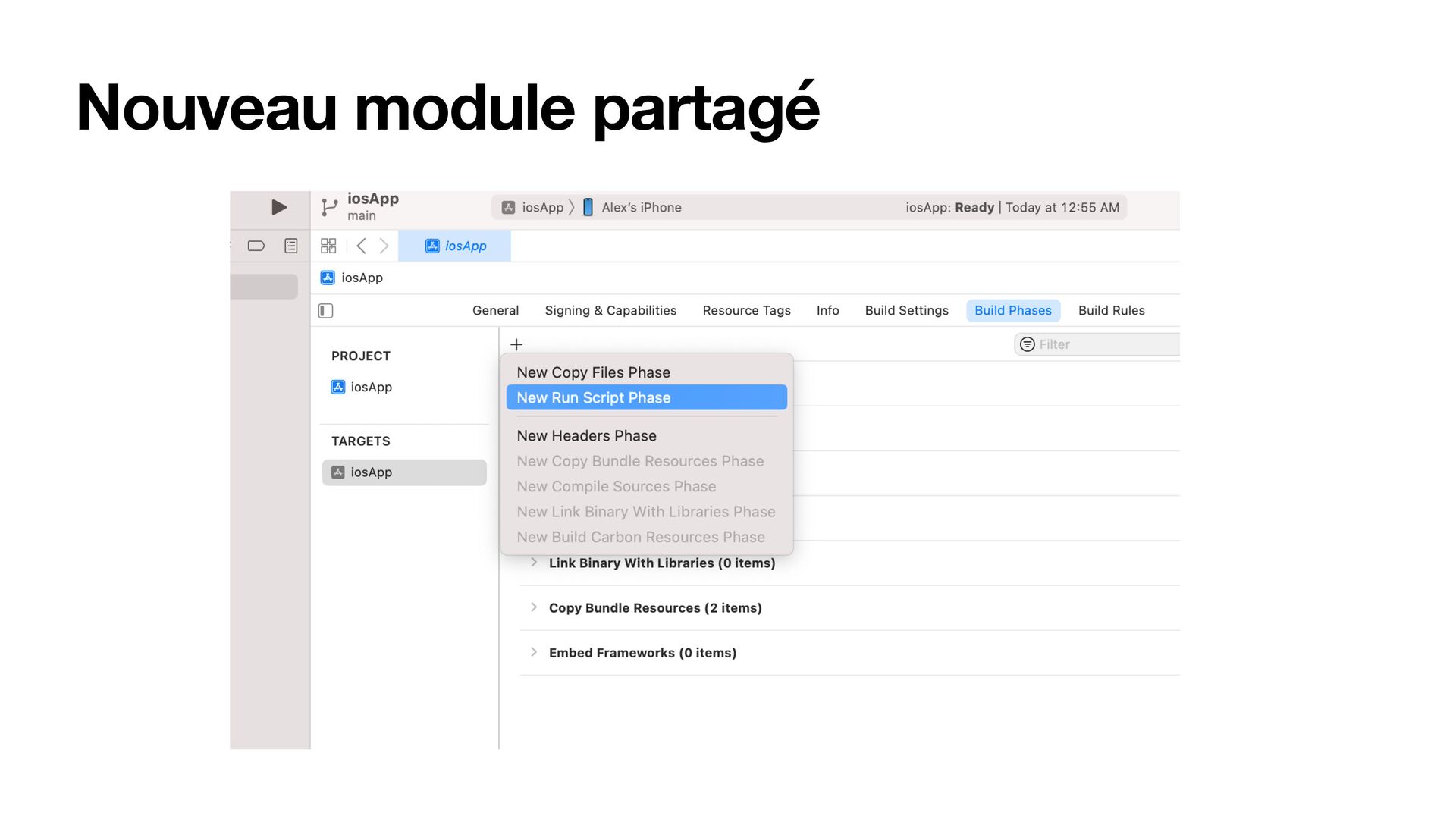This screenshot has width=1456, height=819.
Task: Expand Copy Bundle Resources section
Action: click(534, 607)
